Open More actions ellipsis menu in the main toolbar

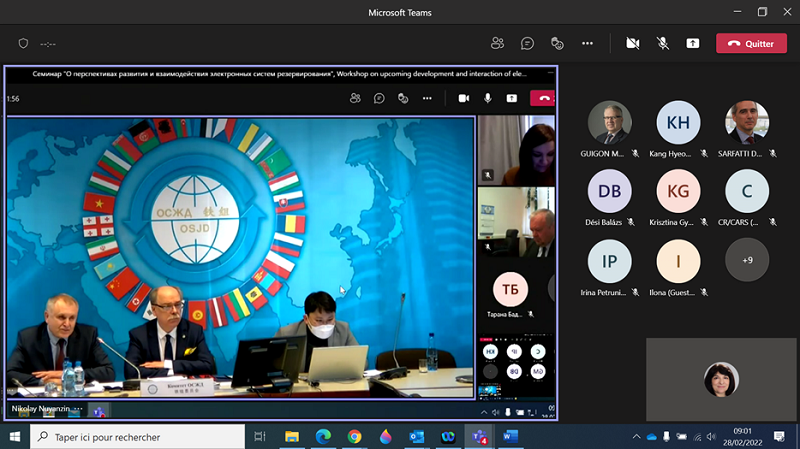click(x=587, y=44)
